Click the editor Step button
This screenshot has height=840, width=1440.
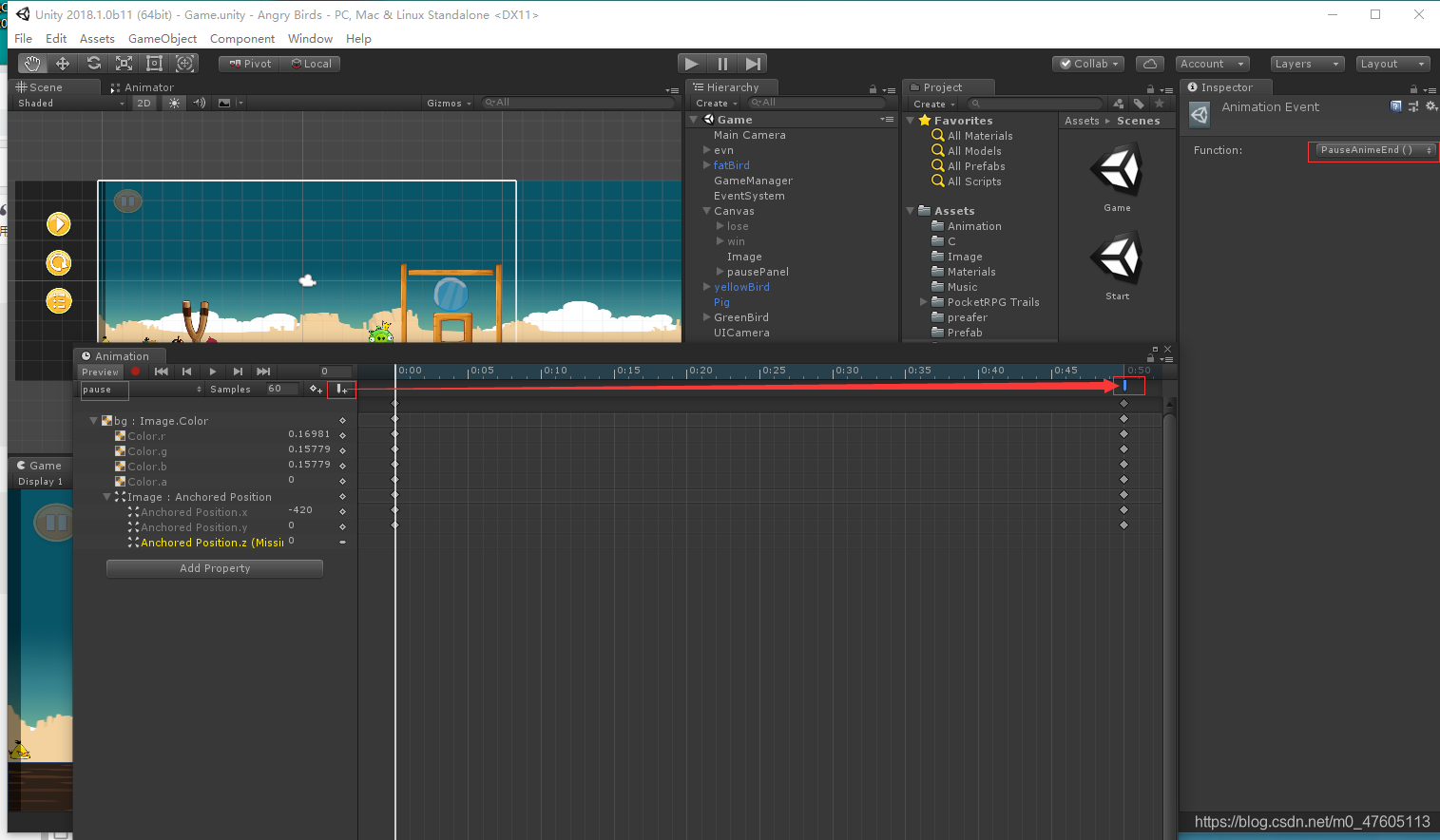753,64
